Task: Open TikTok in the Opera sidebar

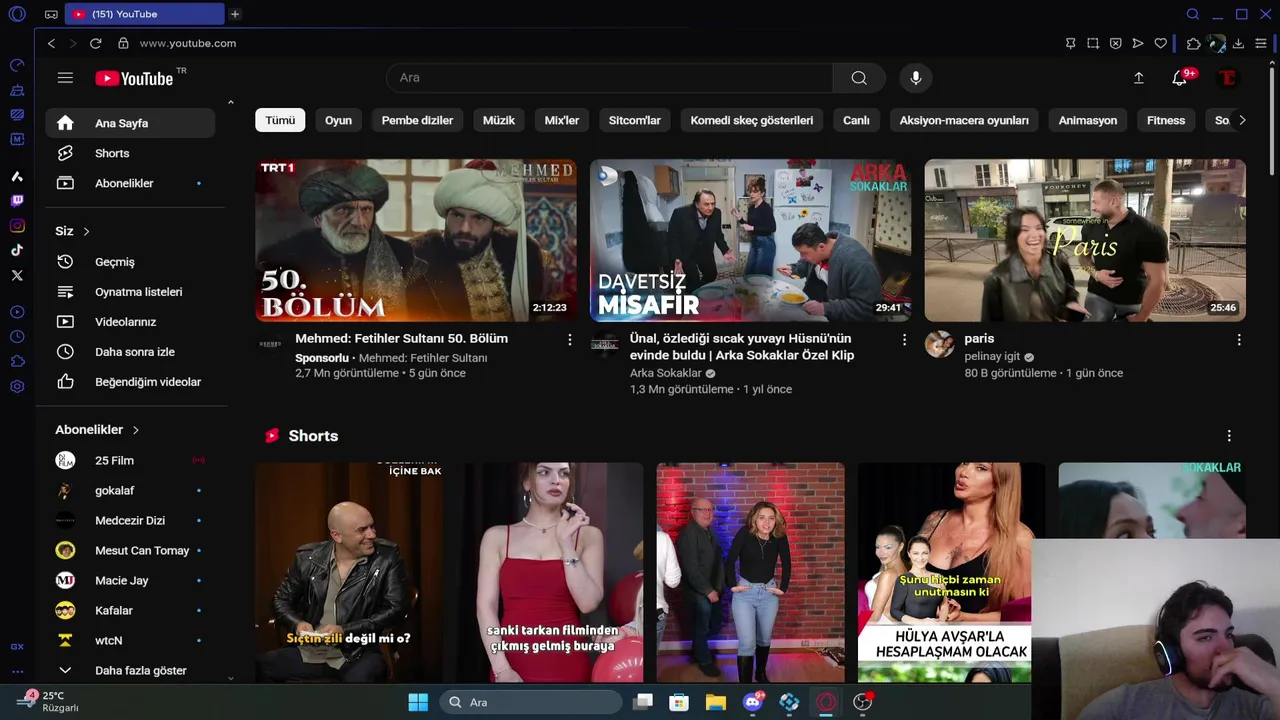Action: point(17,250)
